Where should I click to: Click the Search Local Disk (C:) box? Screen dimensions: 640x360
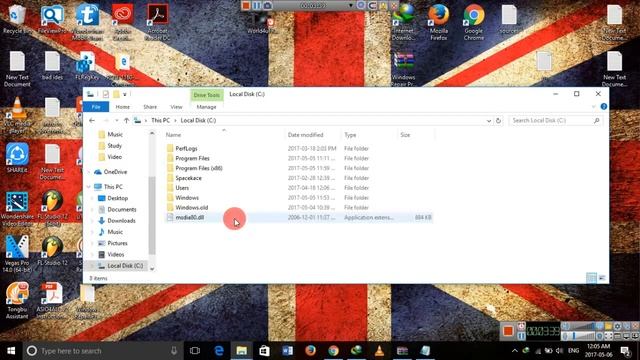(x=556, y=120)
